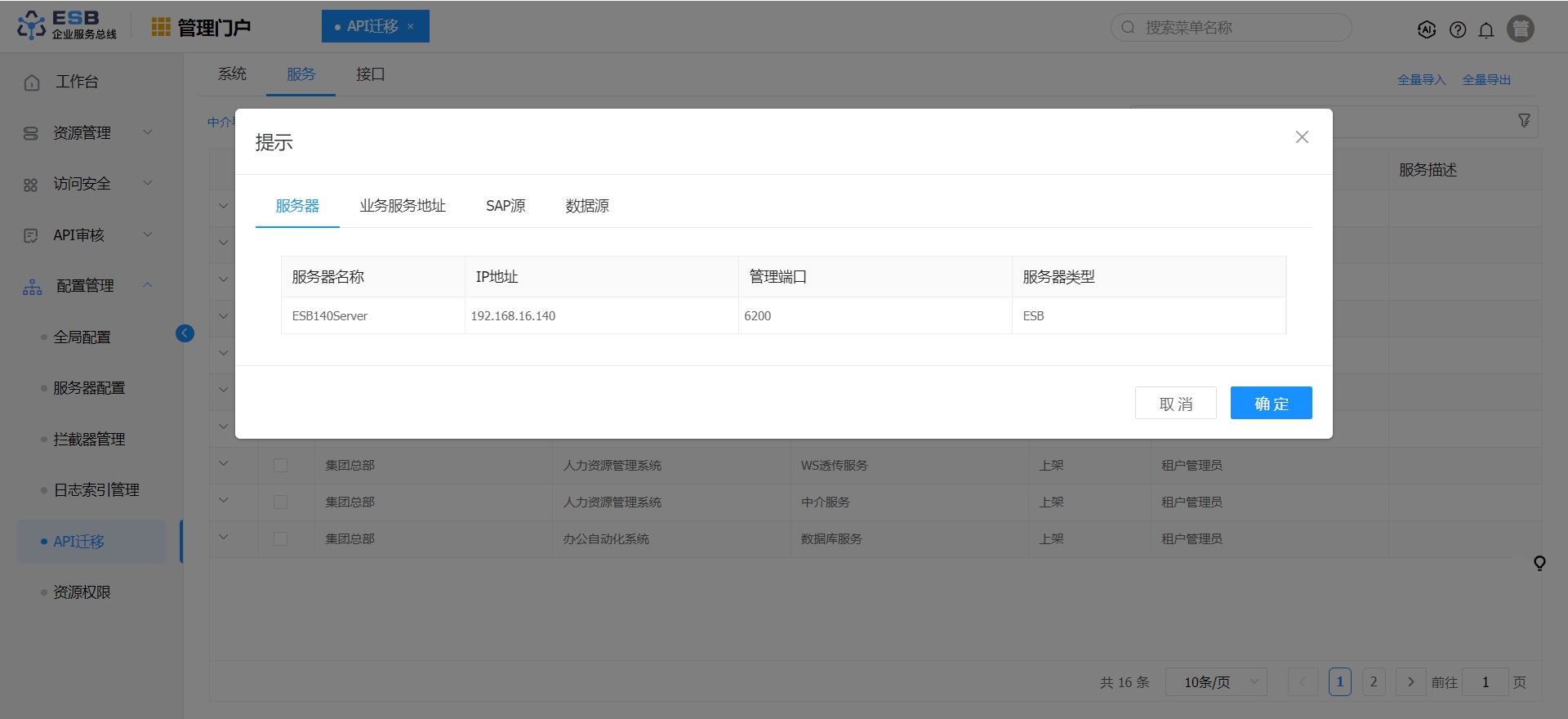Click the 确定 confirm button
Screen dimensions: 1568x719
(1271, 403)
